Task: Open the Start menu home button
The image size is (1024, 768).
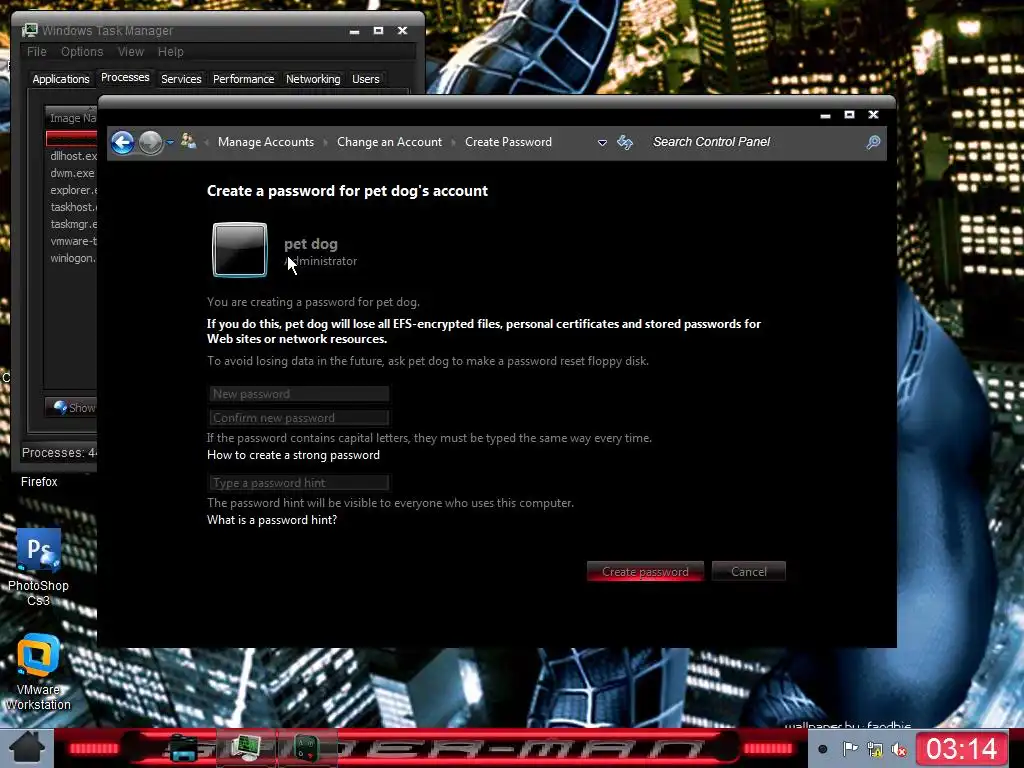Action: (26, 748)
